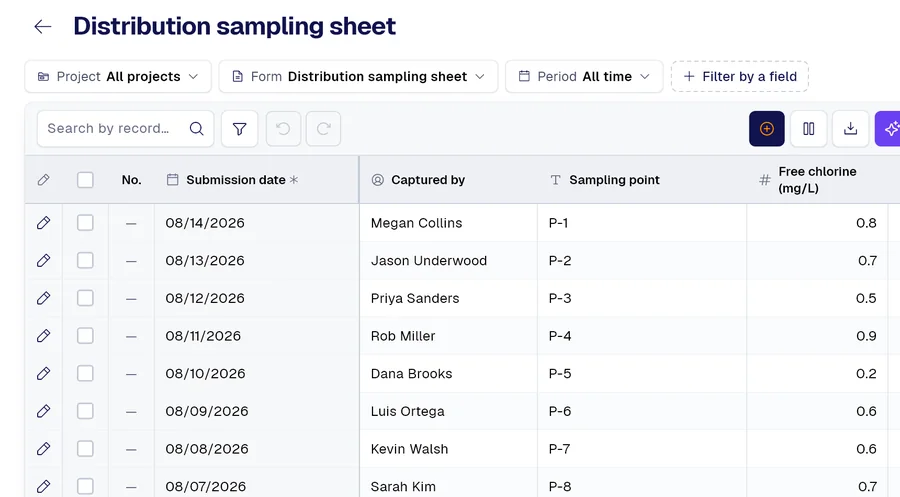Image resolution: width=900 pixels, height=497 pixels.
Task: Click the P-4 sampling point cell
Action: (x=642, y=336)
